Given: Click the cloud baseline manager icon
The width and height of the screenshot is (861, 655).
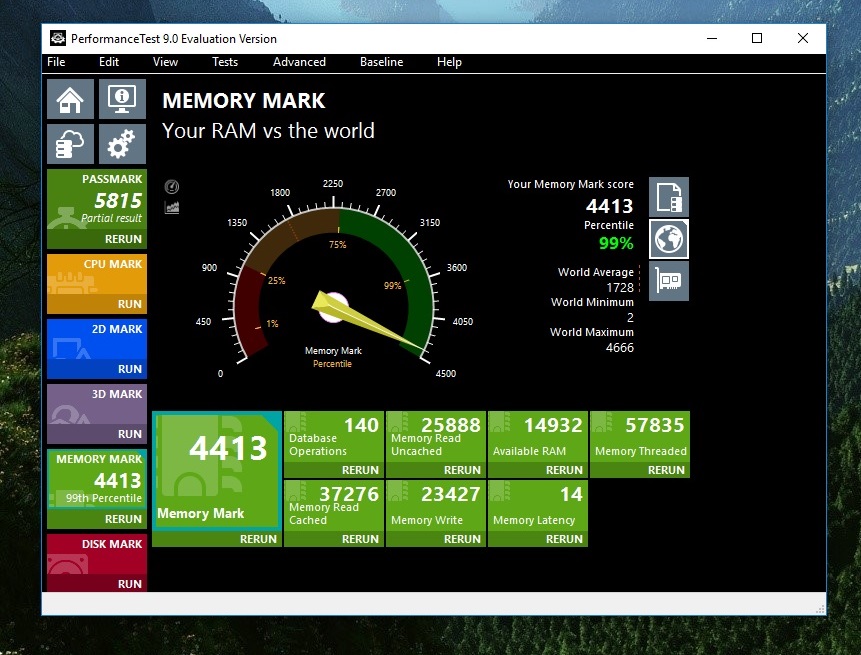Looking at the screenshot, I should click(x=70, y=144).
